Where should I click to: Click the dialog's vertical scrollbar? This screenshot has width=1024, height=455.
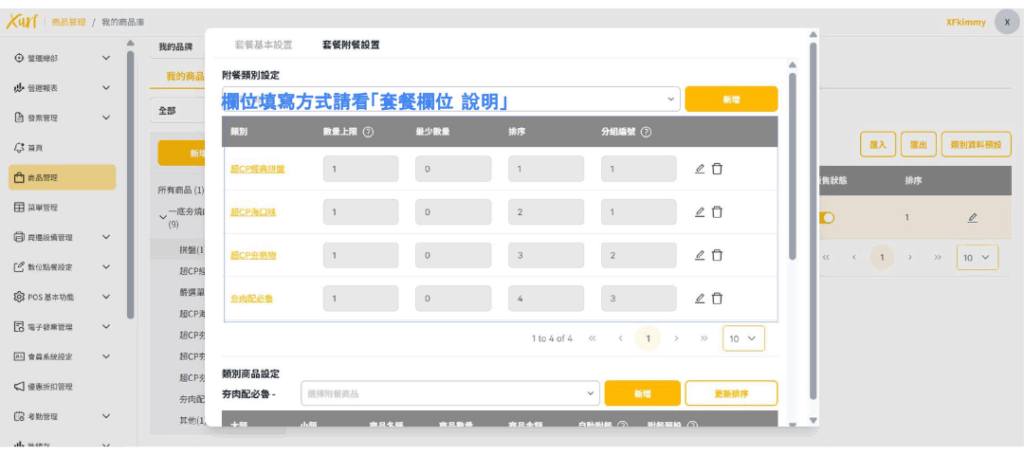click(793, 160)
